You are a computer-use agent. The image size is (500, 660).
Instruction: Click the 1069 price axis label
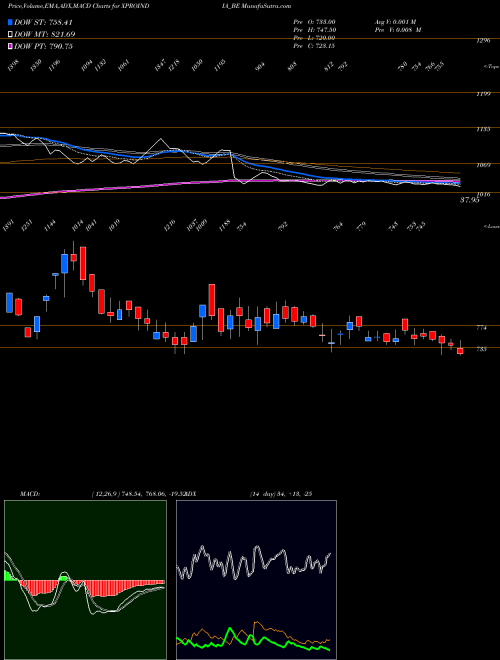[x=484, y=165]
